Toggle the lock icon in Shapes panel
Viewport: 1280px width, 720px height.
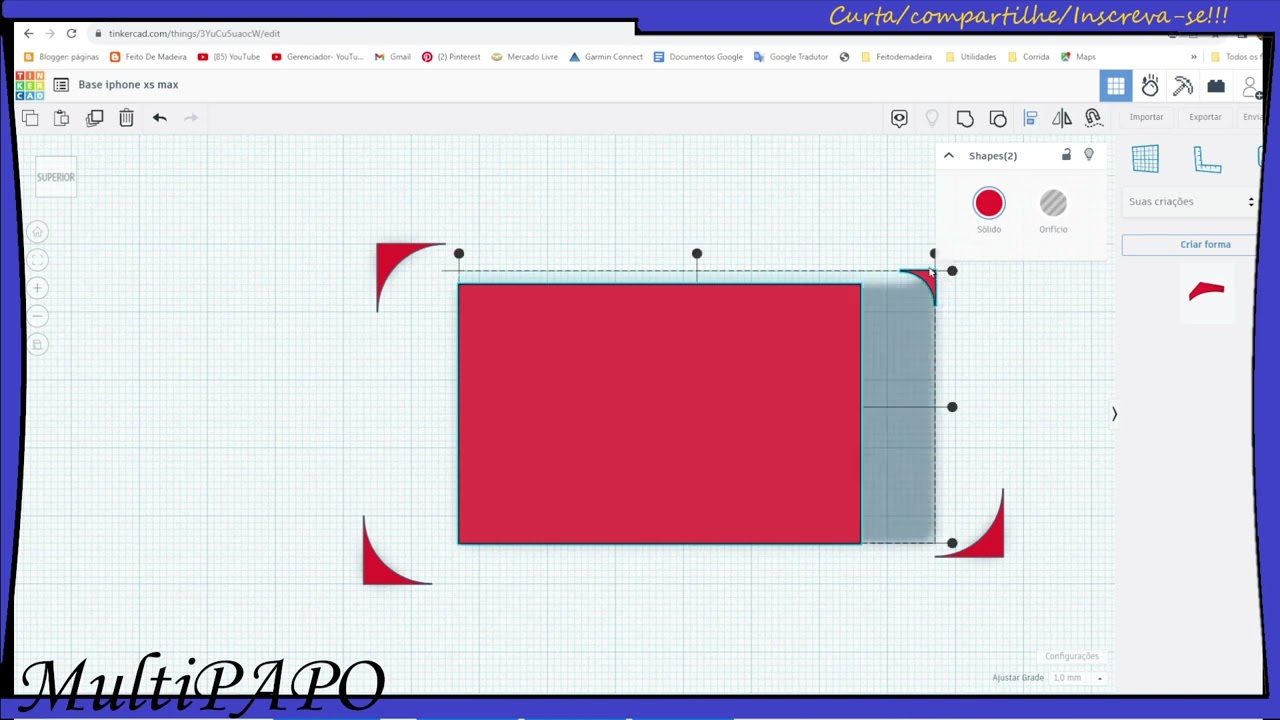pos(1066,155)
